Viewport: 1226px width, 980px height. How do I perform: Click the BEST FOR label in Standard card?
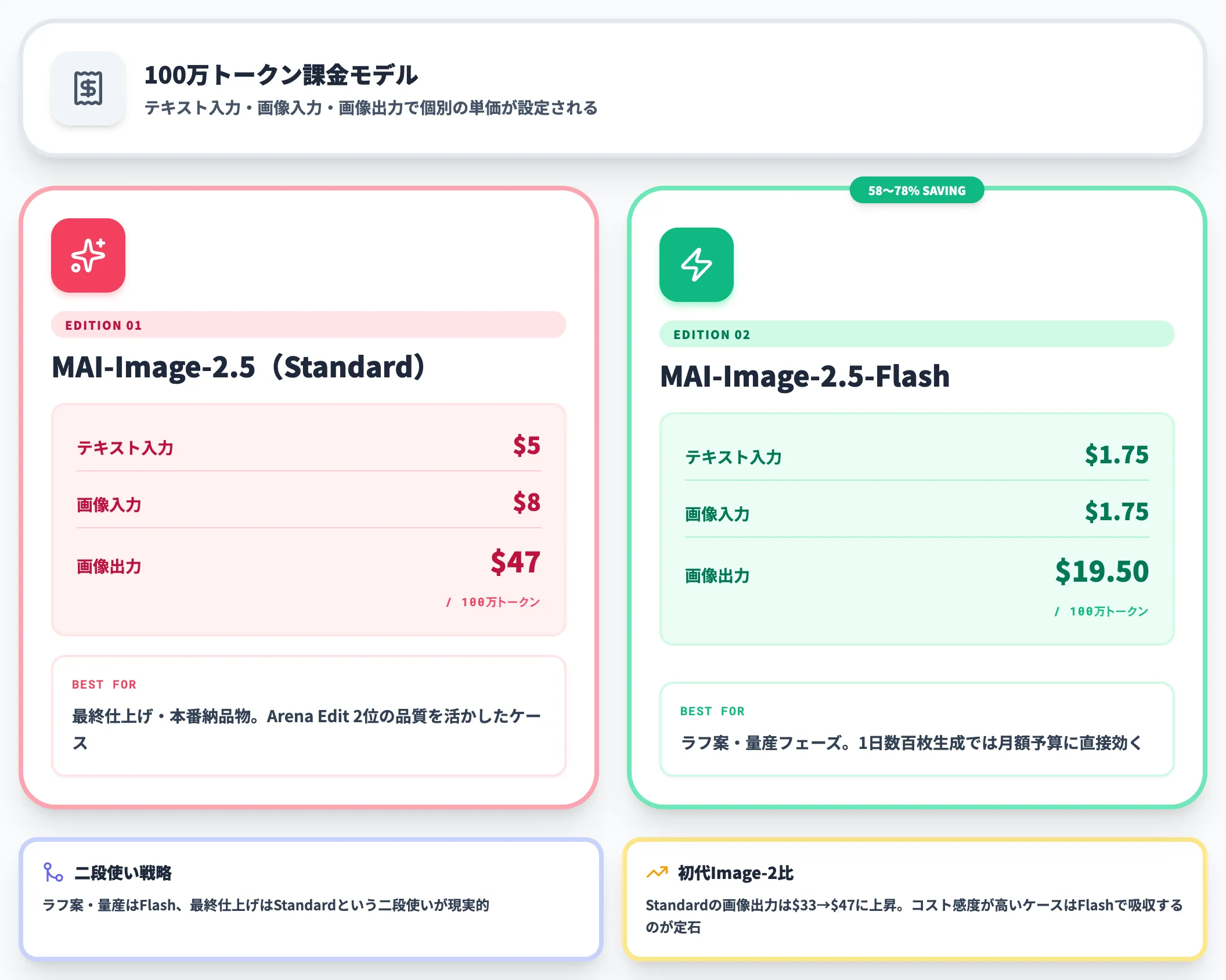[104, 684]
